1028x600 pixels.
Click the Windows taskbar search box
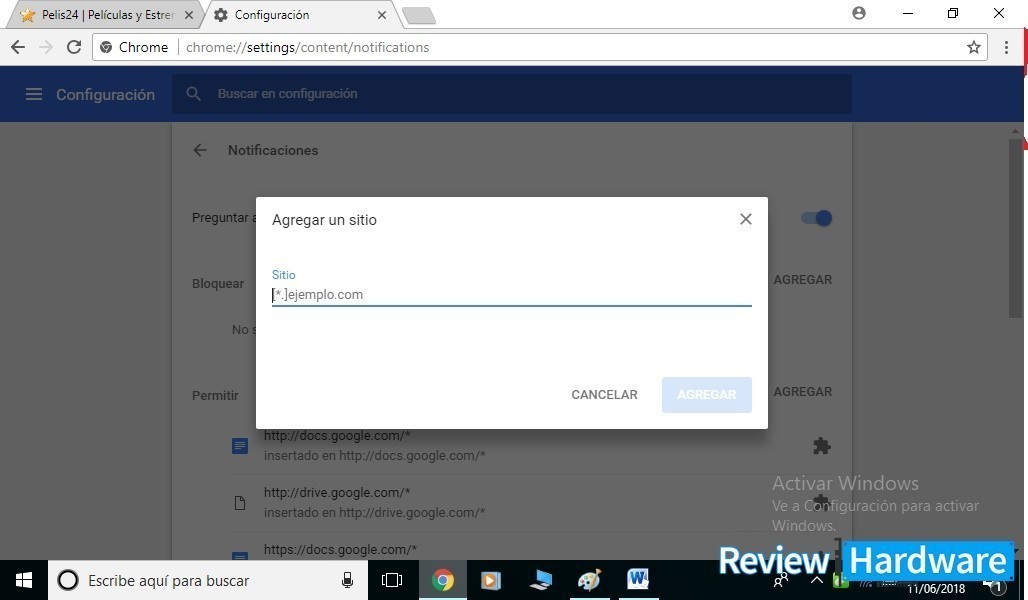pyautogui.click(x=206, y=580)
